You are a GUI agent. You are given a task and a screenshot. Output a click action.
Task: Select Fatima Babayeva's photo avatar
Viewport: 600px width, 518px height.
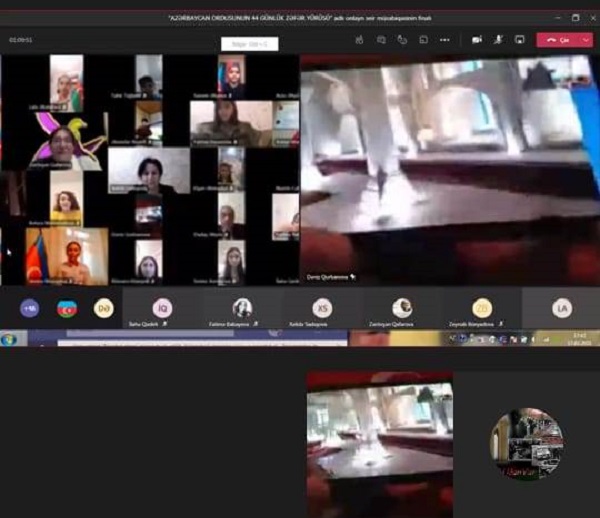coord(242,308)
